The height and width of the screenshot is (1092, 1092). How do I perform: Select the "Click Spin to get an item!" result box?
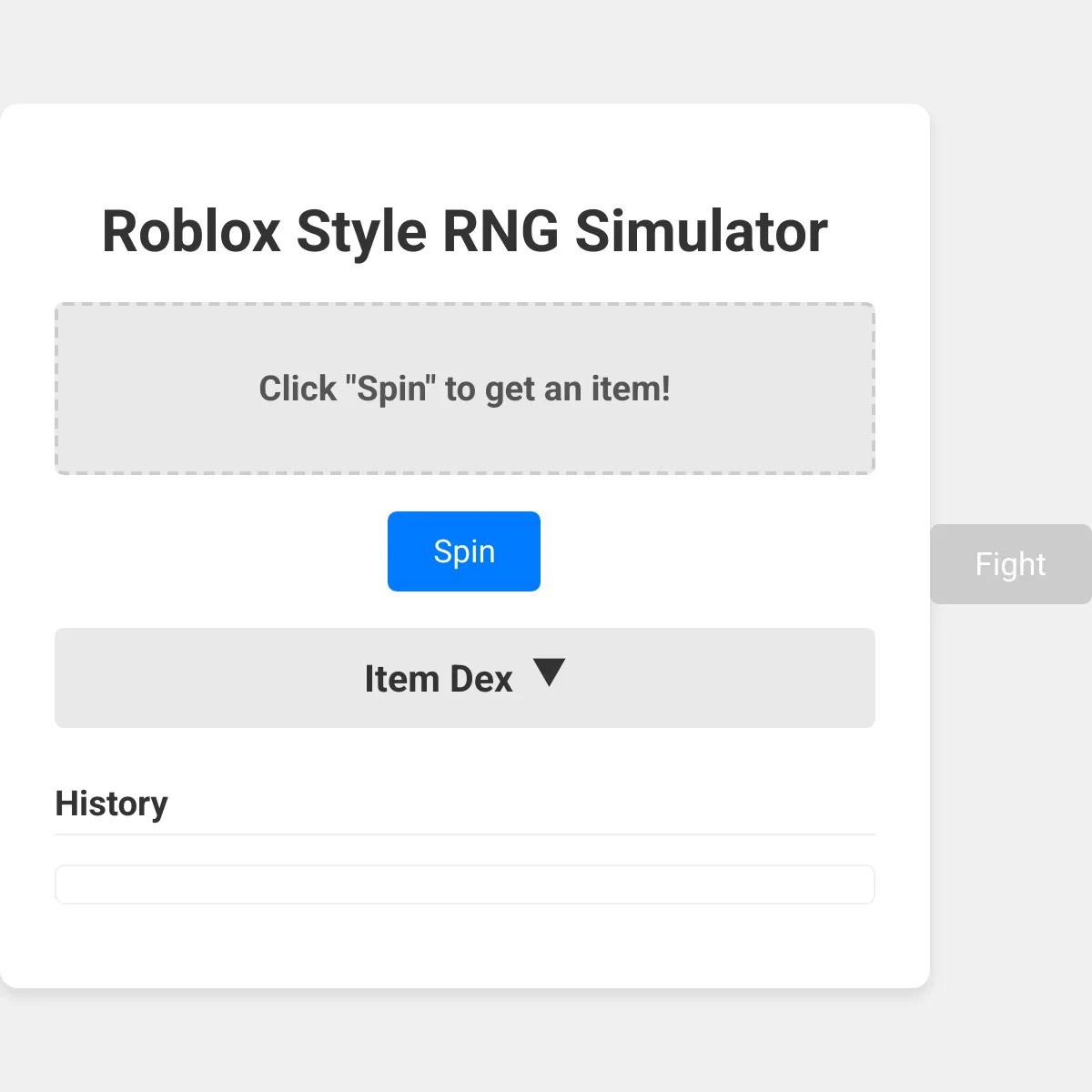click(x=465, y=389)
